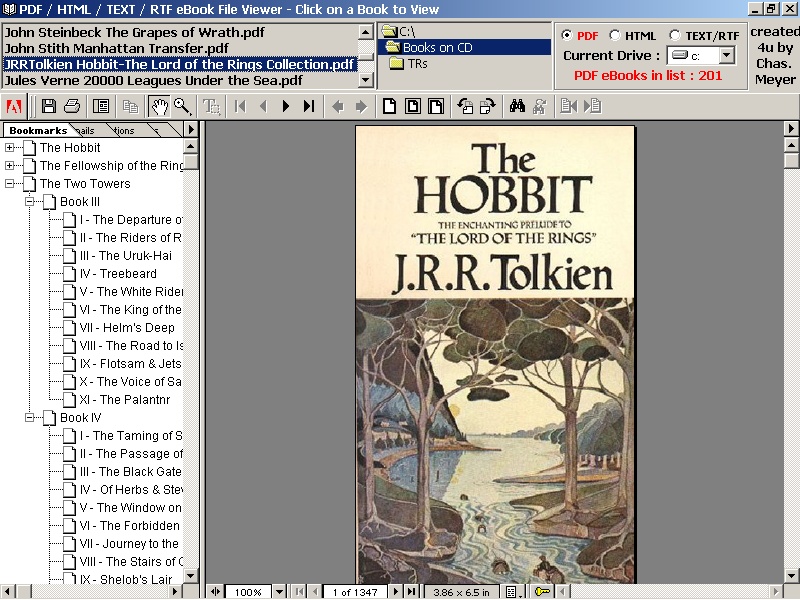Click the Print icon in the toolbar
The image size is (800, 600).
point(72,106)
